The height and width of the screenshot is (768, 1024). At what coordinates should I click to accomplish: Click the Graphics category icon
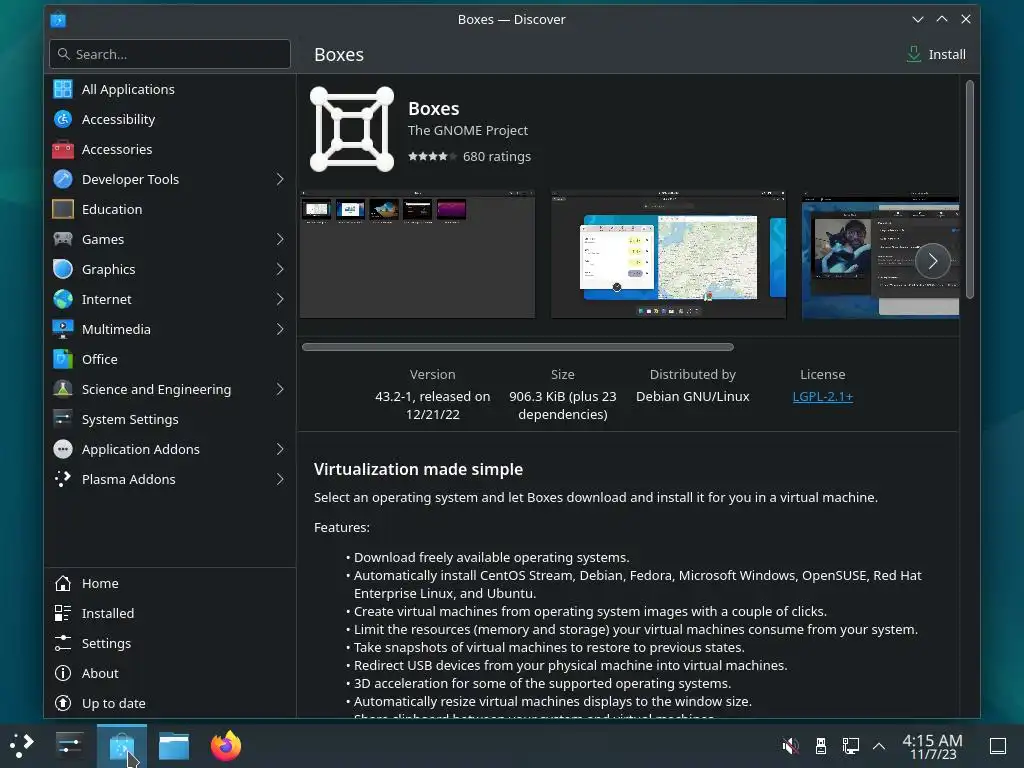[x=63, y=269]
